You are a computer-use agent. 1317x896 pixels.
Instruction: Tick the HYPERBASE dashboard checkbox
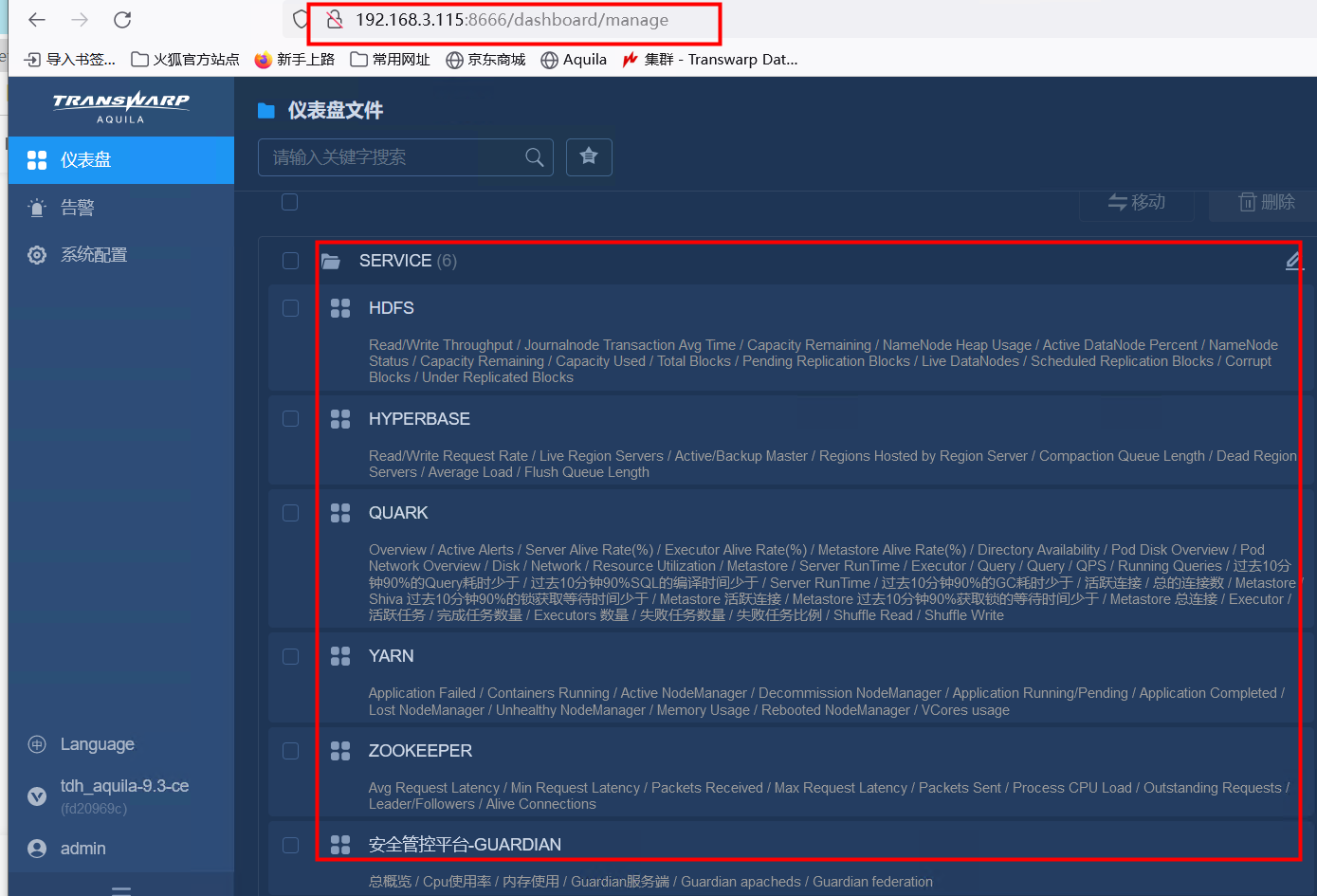tap(291, 419)
